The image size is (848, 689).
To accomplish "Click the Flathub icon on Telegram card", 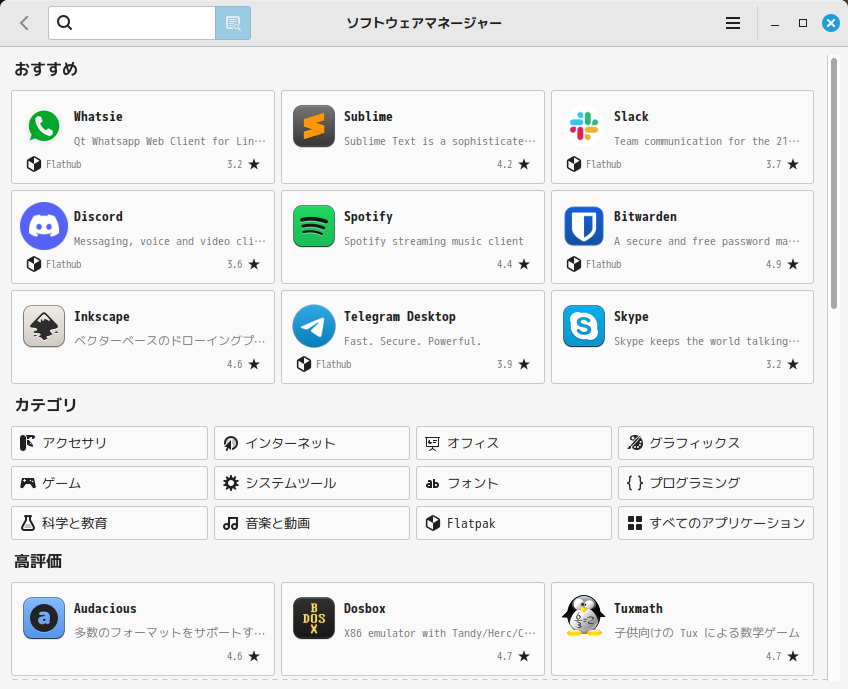I will pyautogui.click(x=304, y=364).
